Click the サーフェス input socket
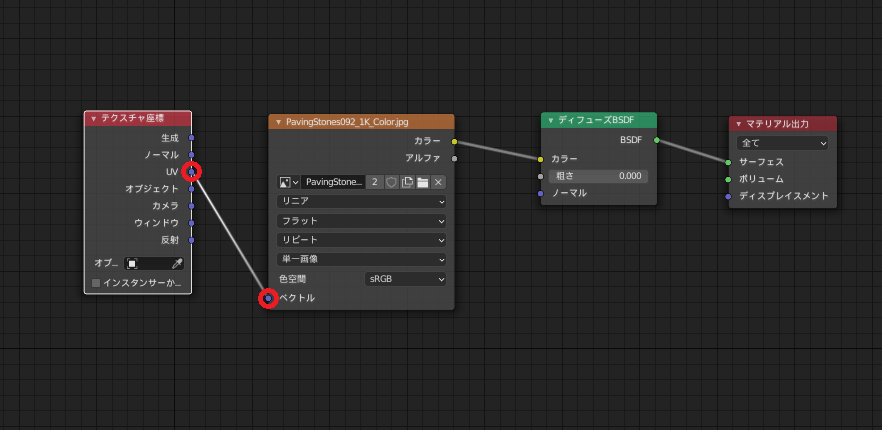The width and height of the screenshot is (882, 430). (x=728, y=162)
